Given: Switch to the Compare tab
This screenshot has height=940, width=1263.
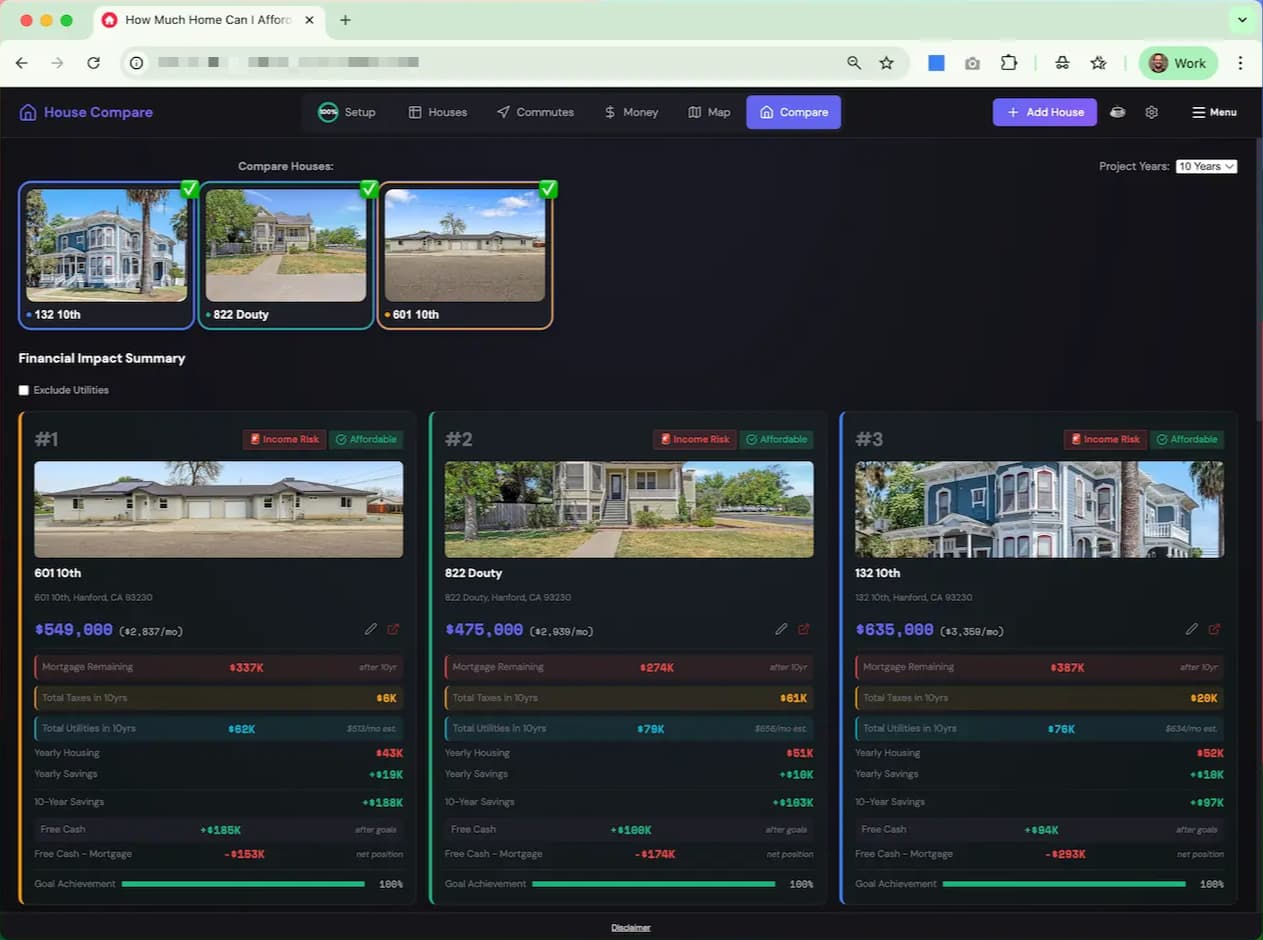Looking at the screenshot, I should [x=793, y=112].
